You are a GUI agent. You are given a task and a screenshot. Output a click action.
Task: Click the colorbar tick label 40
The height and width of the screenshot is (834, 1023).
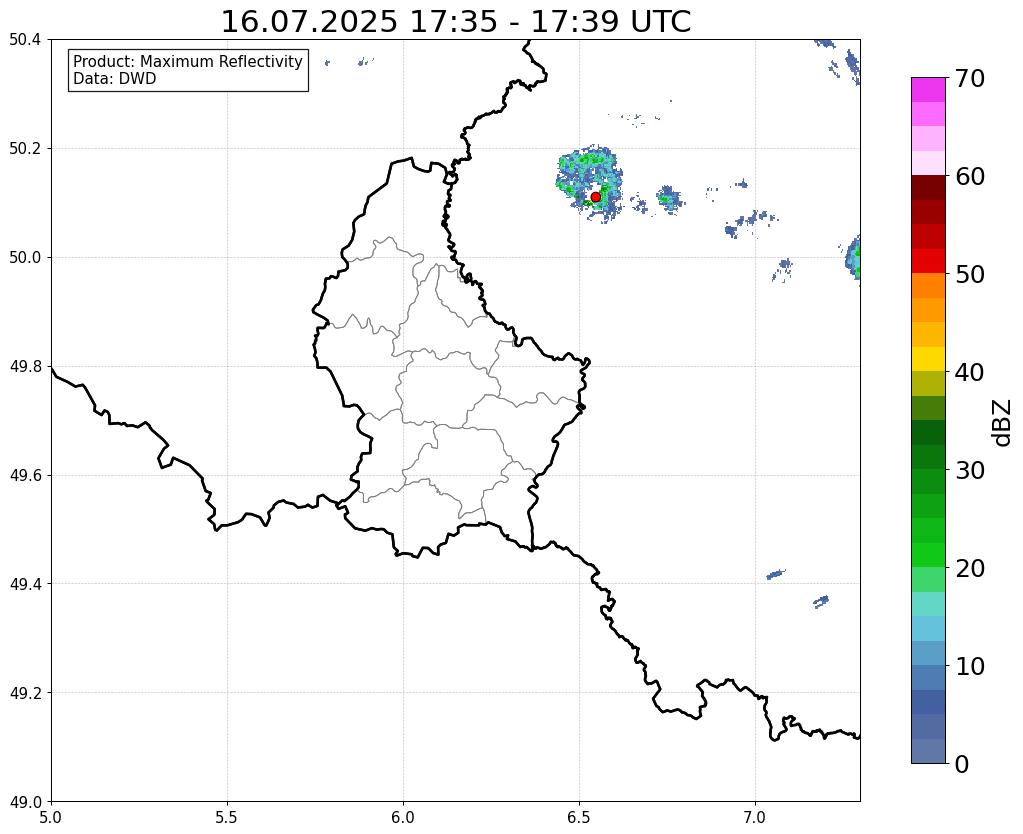pos(970,372)
